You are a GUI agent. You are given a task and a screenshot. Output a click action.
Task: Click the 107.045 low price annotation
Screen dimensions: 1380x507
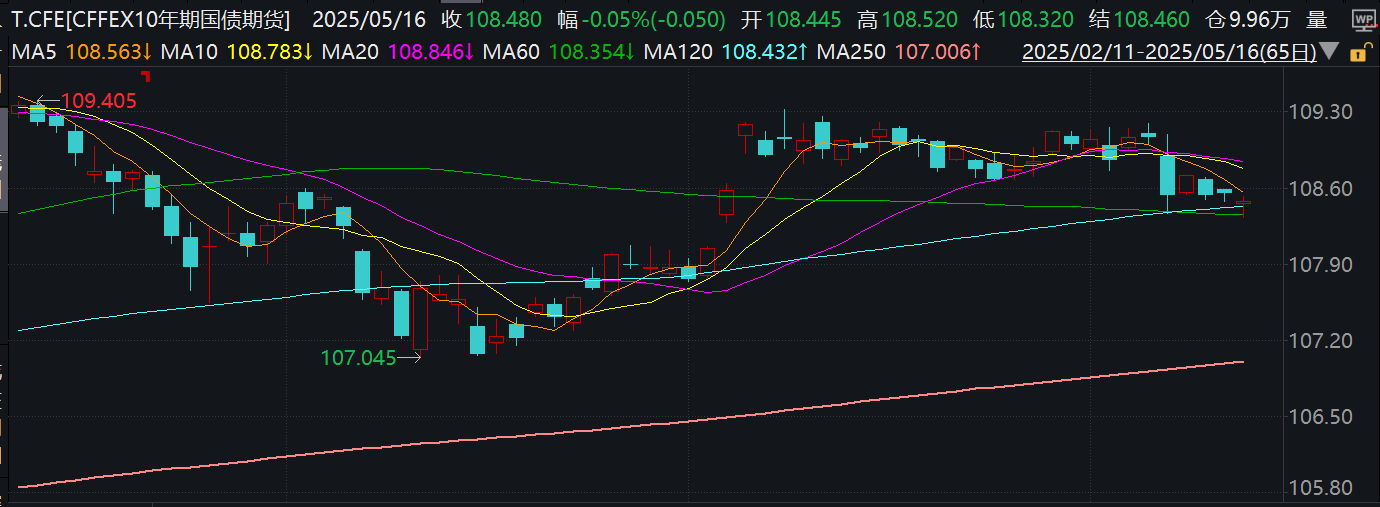[x=358, y=357]
